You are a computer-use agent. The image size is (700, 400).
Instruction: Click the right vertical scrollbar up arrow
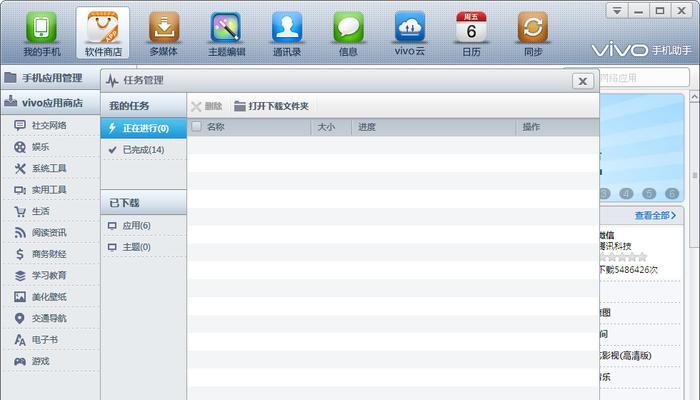tap(695, 96)
